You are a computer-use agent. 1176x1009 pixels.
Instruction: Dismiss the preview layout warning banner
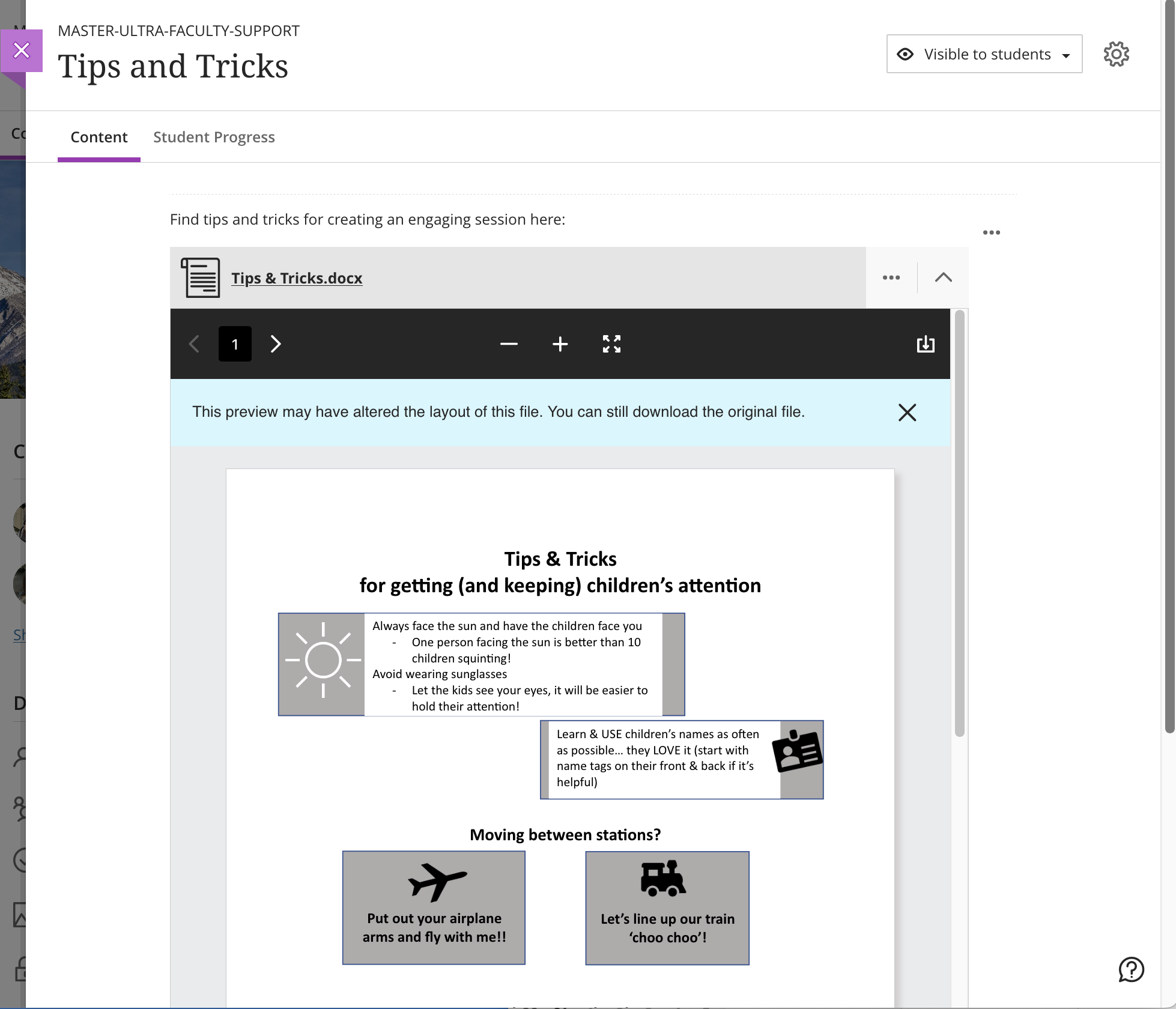tap(907, 413)
